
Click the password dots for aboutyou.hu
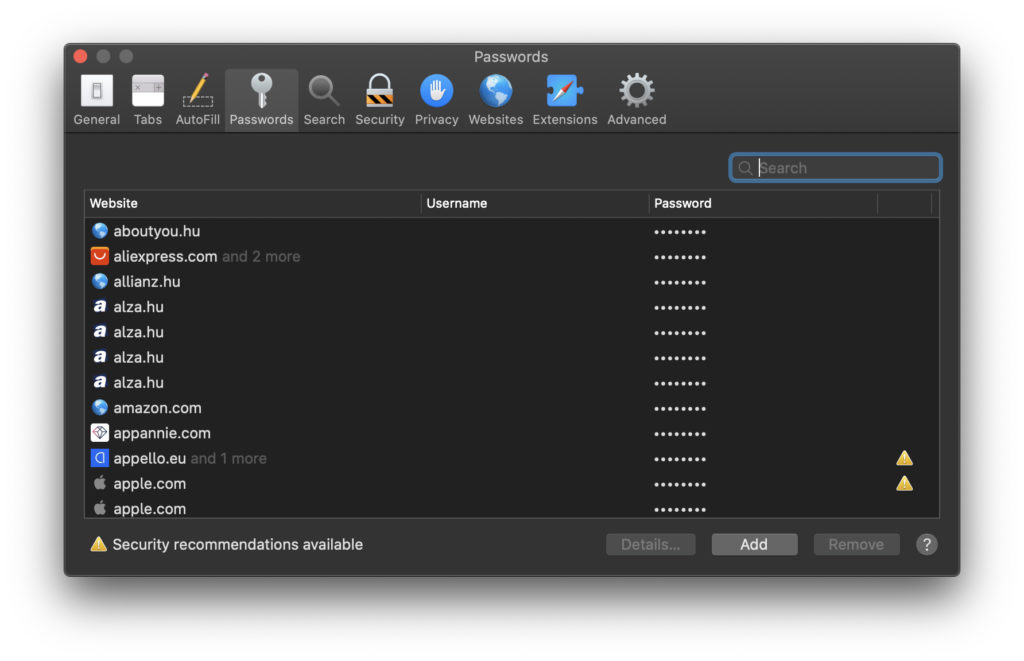(x=680, y=232)
